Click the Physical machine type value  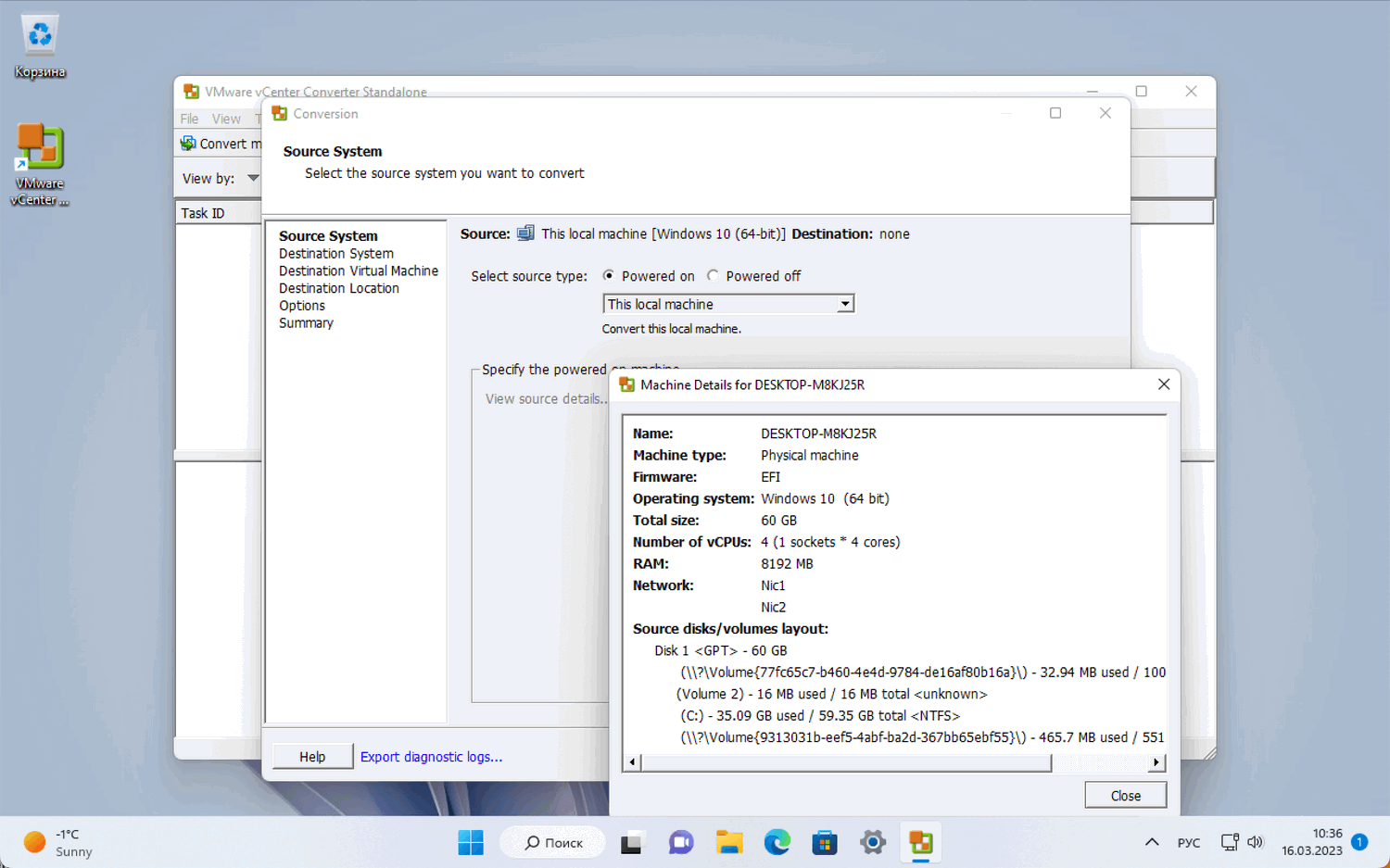coord(810,456)
